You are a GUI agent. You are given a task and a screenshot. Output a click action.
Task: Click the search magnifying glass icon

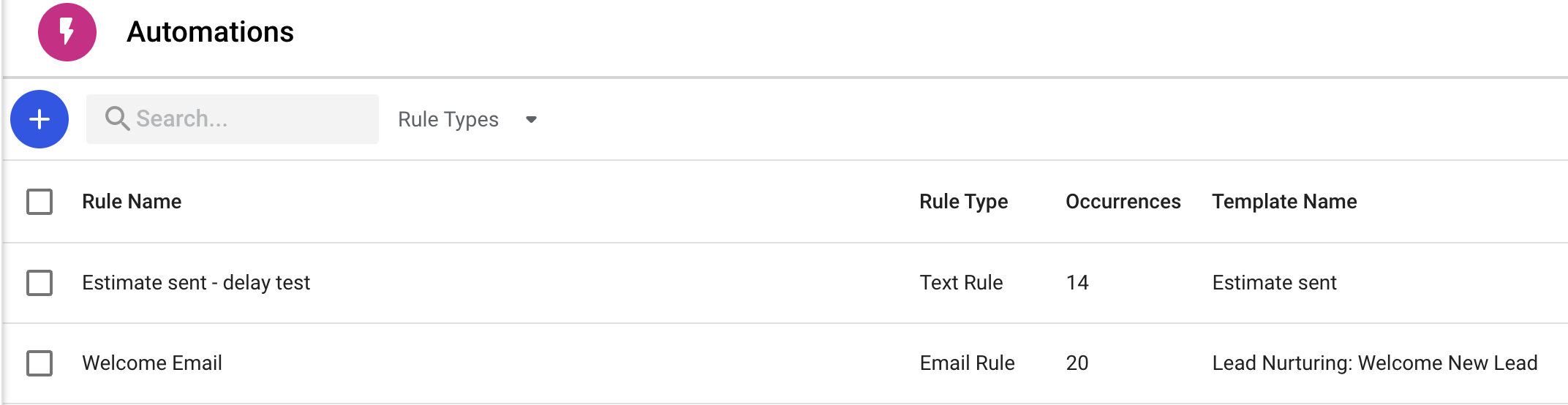pos(117,118)
